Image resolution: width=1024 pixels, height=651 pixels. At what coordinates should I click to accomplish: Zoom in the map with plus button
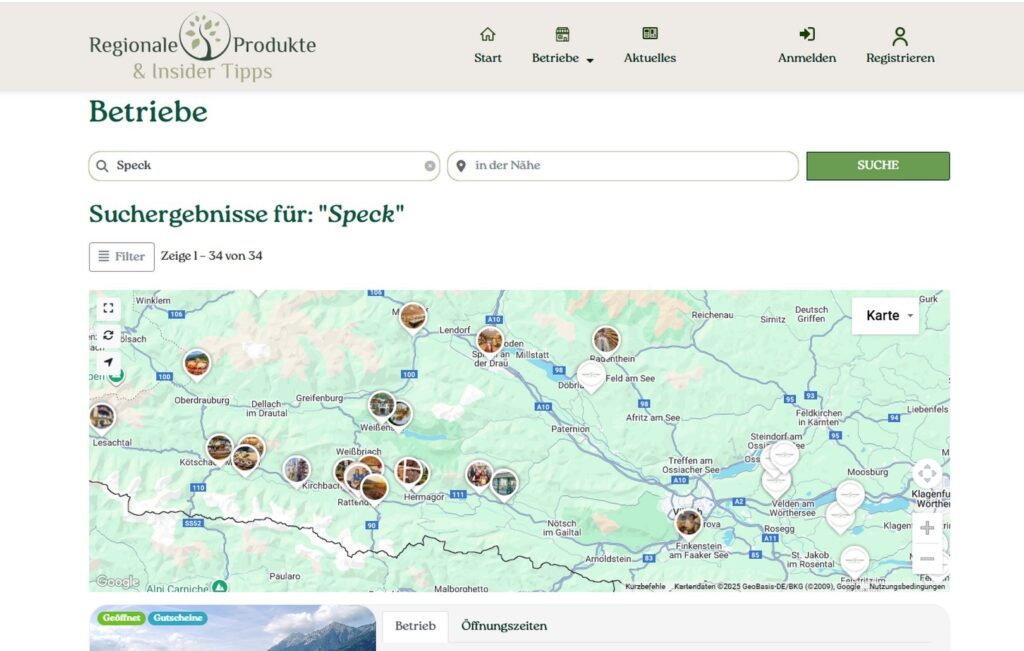(927, 528)
